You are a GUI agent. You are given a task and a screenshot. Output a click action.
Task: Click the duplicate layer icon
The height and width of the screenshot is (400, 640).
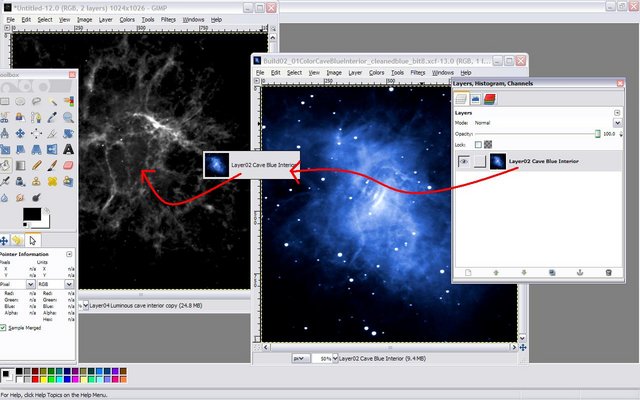[x=551, y=272]
